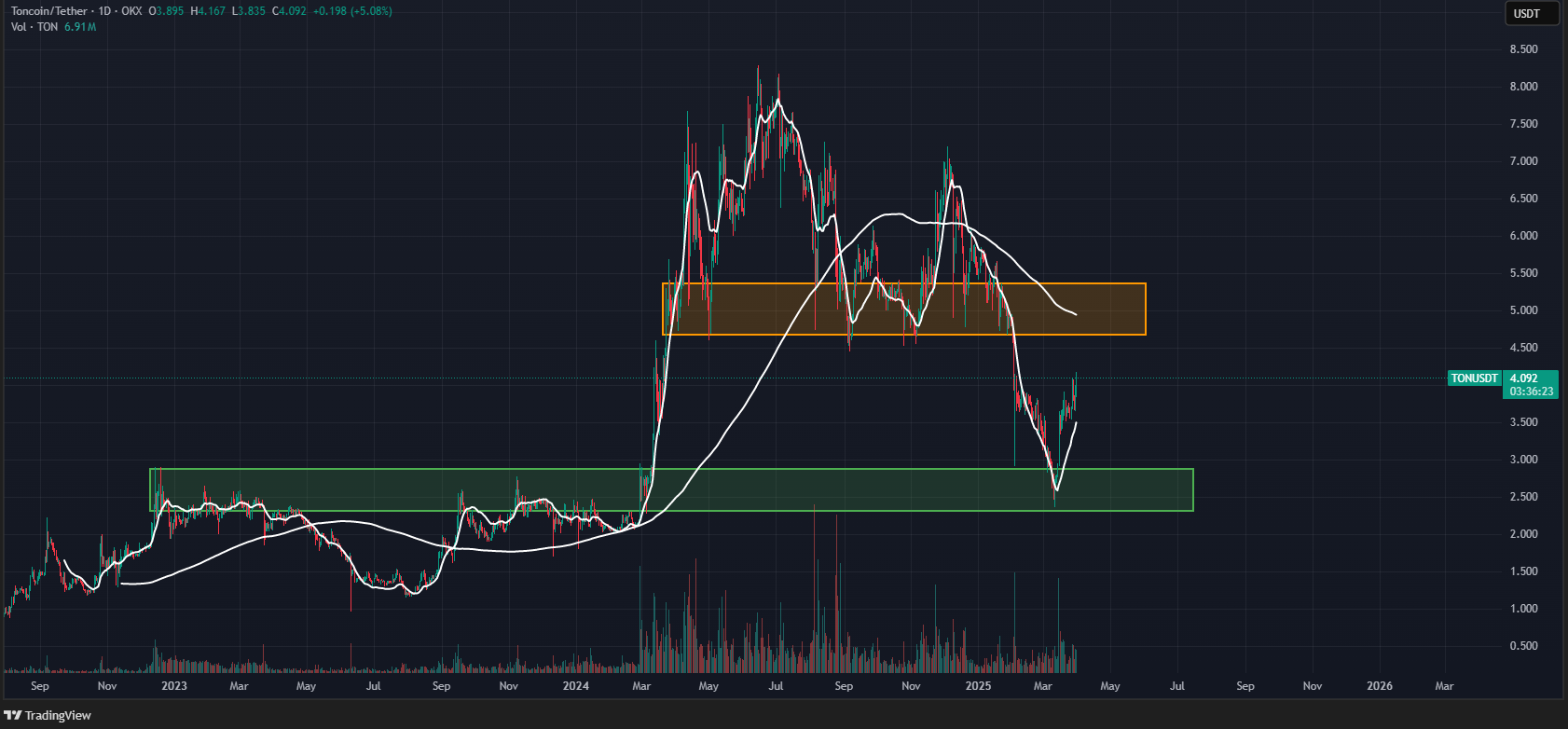Click the 3.000 price axis label

1523,460
